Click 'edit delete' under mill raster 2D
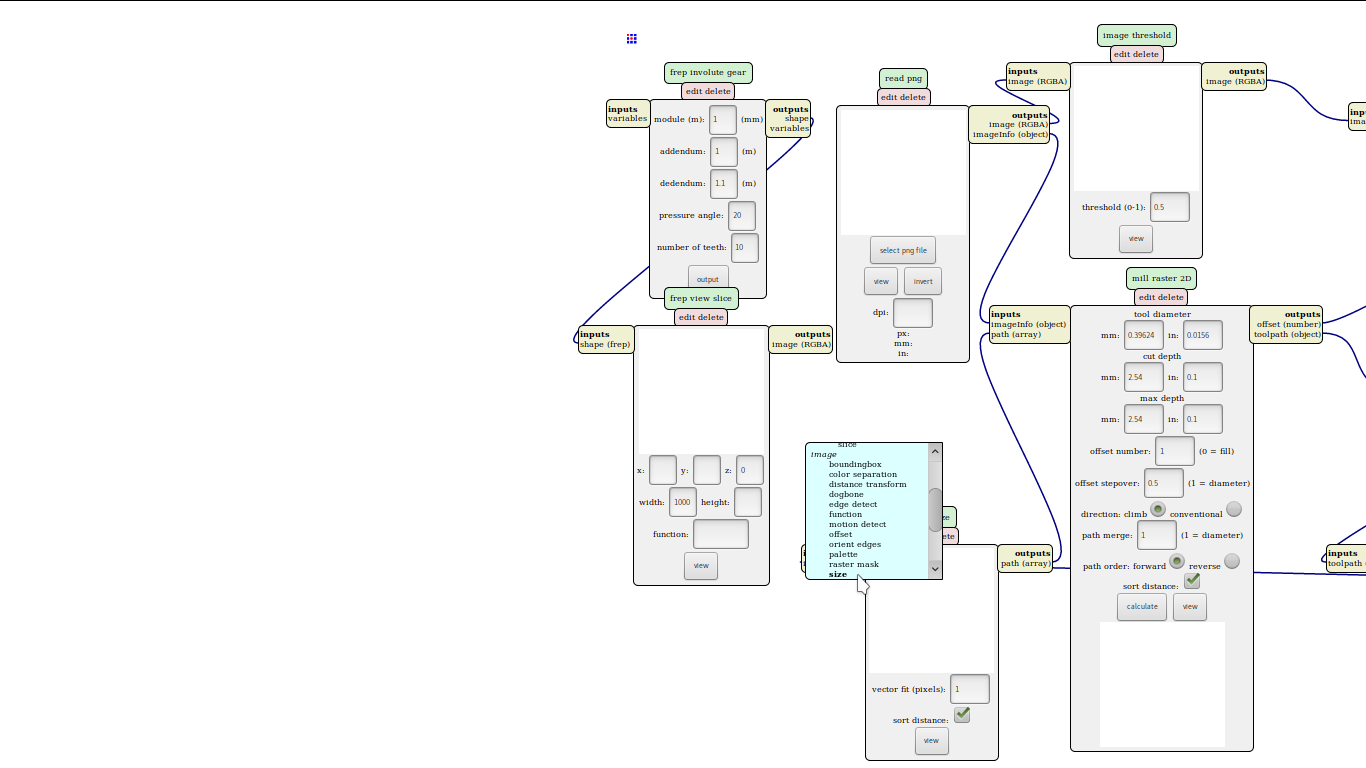 point(1161,297)
